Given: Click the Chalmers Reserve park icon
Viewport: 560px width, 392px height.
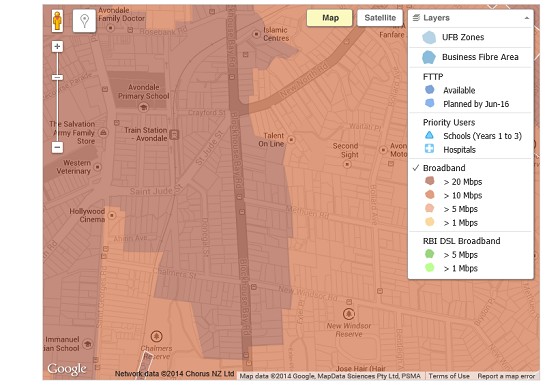Looking at the screenshot, I should click(x=156, y=336).
